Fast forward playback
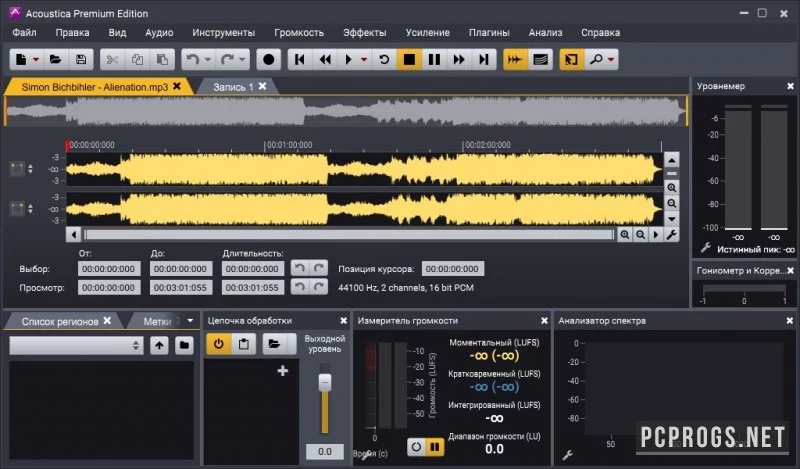Viewport: 800px width, 469px height. coord(459,59)
